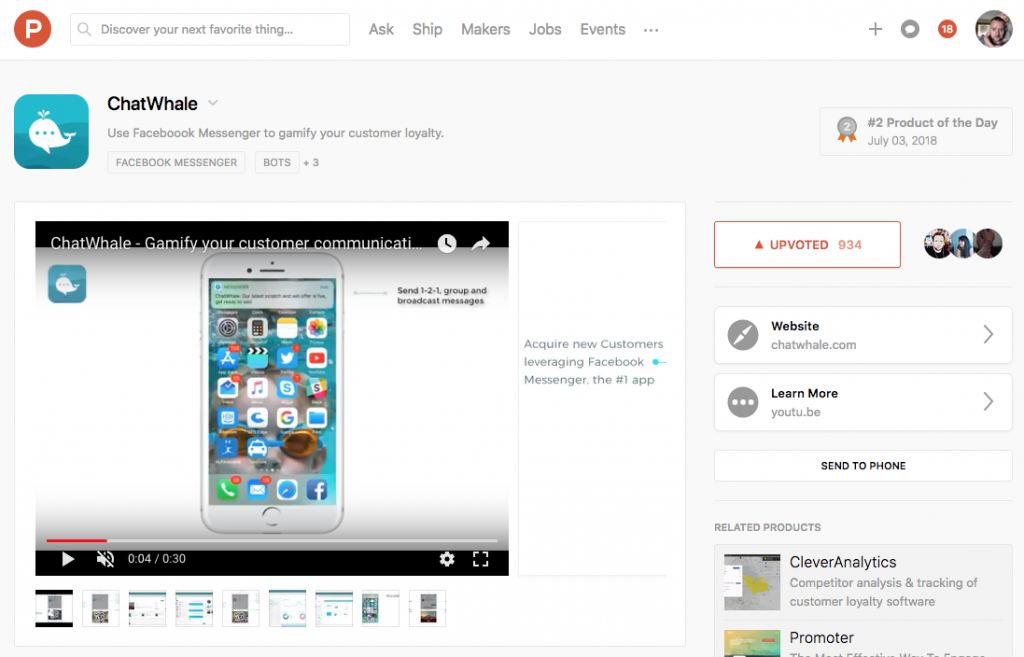Image resolution: width=1024 pixels, height=657 pixels.
Task: Open the Ask menu item
Action: pos(381,29)
